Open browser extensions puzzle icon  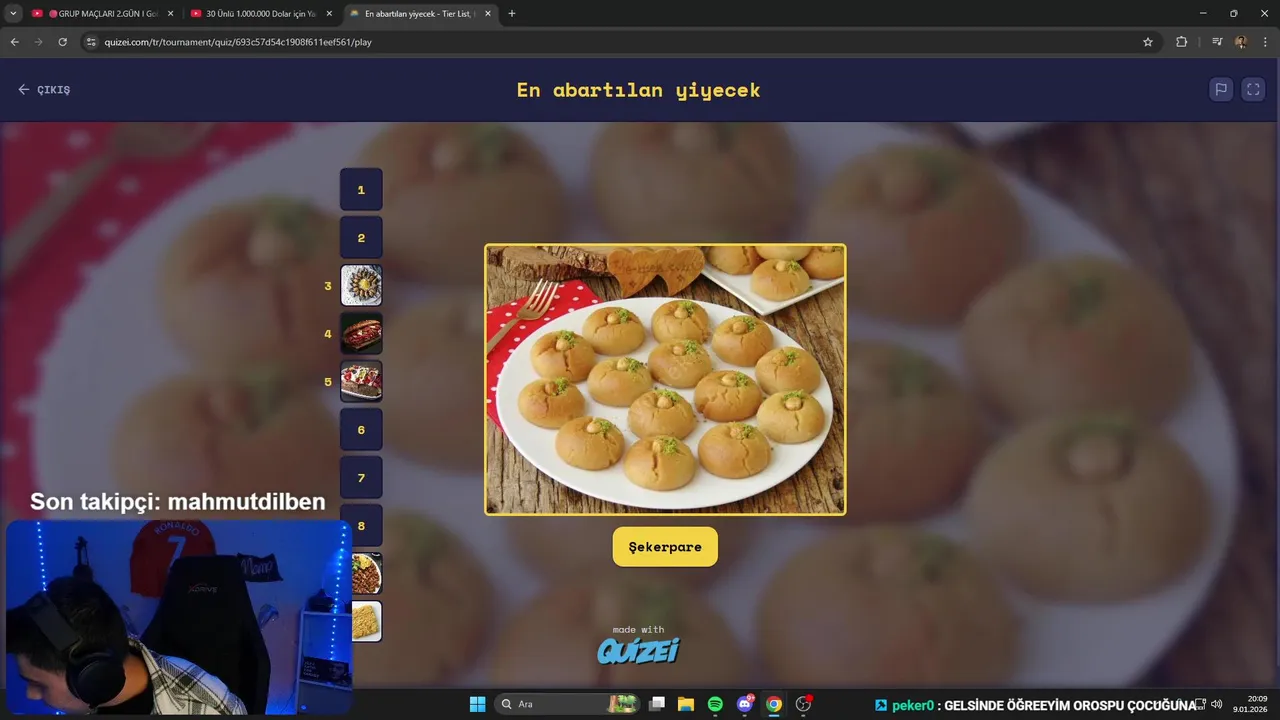[1182, 42]
